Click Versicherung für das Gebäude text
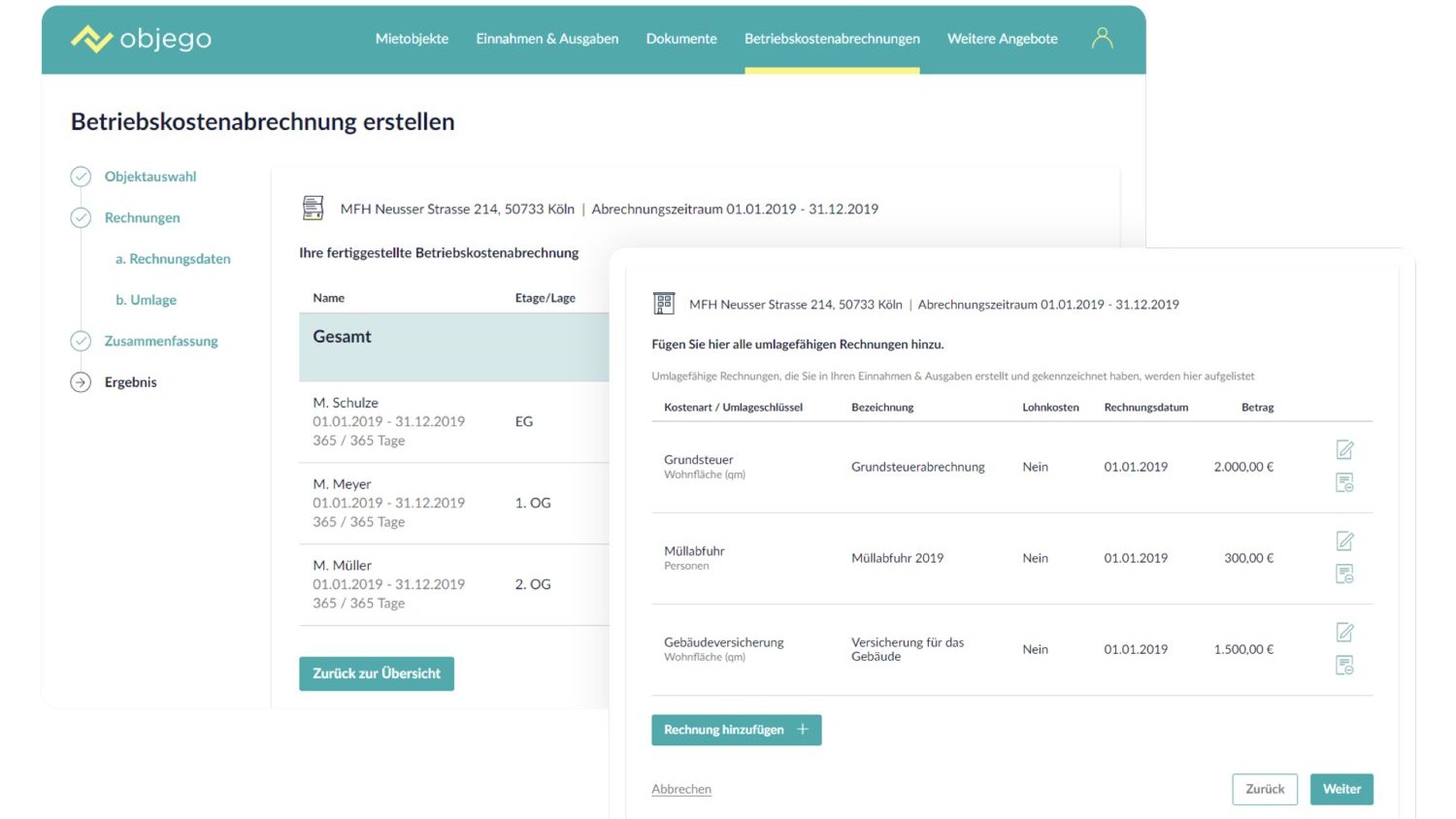The width and height of the screenshot is (1456, 819). tap(908, 649)
